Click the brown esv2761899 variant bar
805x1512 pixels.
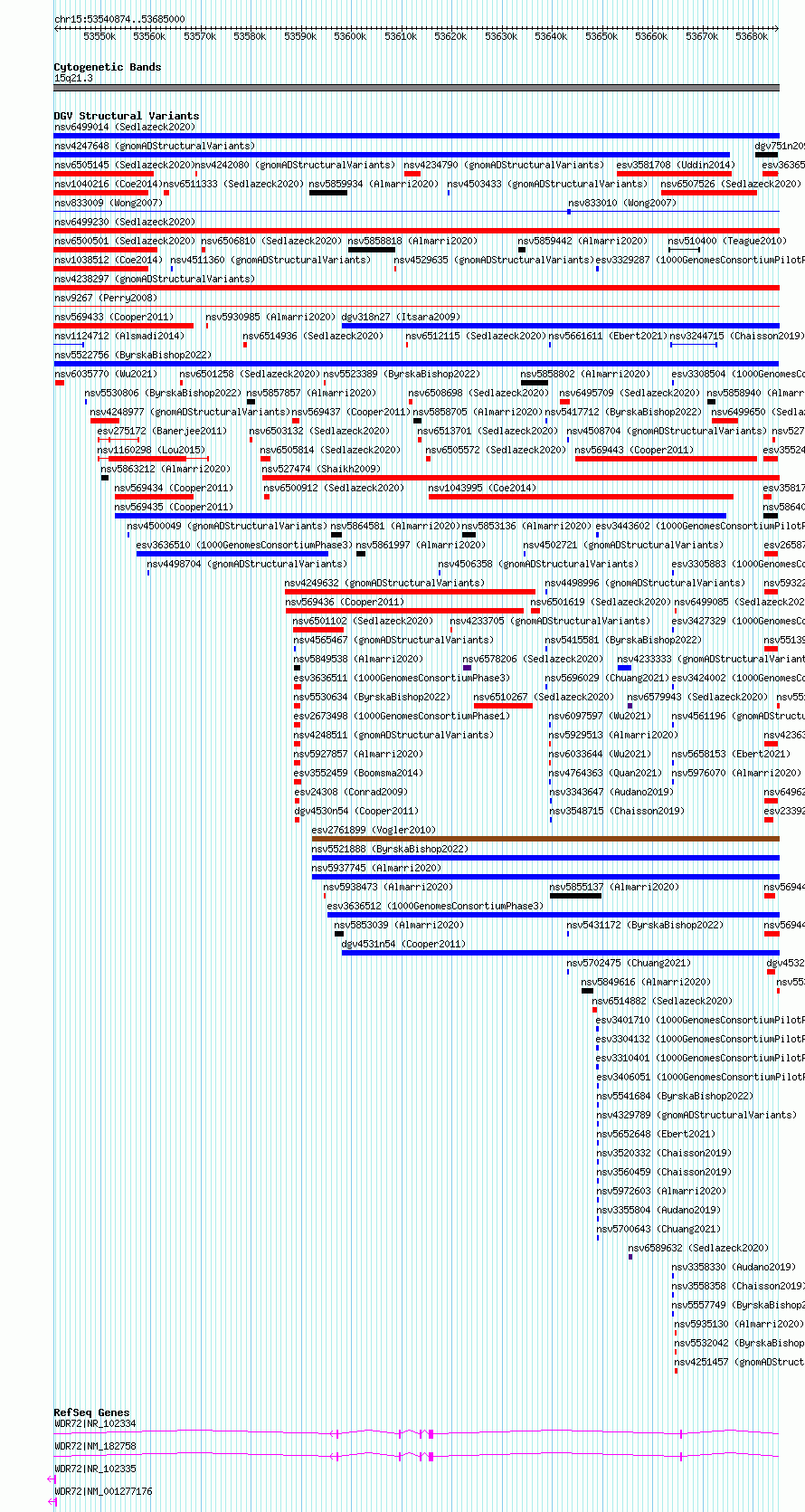click(x=545, y=839)
